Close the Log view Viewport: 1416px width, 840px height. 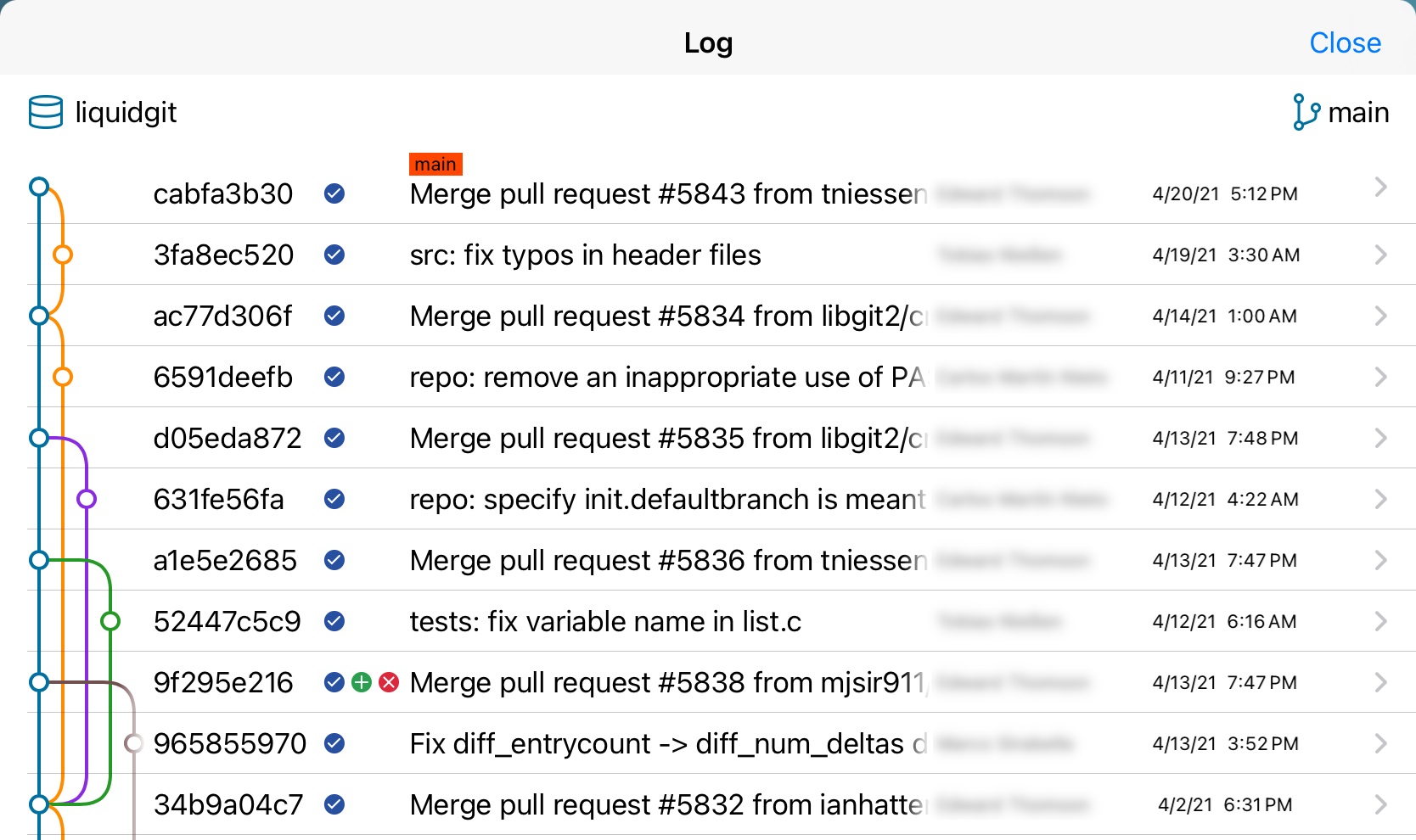1345,42
